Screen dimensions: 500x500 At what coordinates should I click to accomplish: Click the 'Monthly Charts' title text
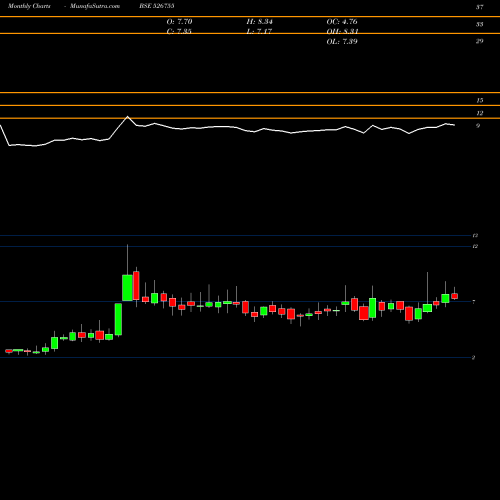coord(29,6)
